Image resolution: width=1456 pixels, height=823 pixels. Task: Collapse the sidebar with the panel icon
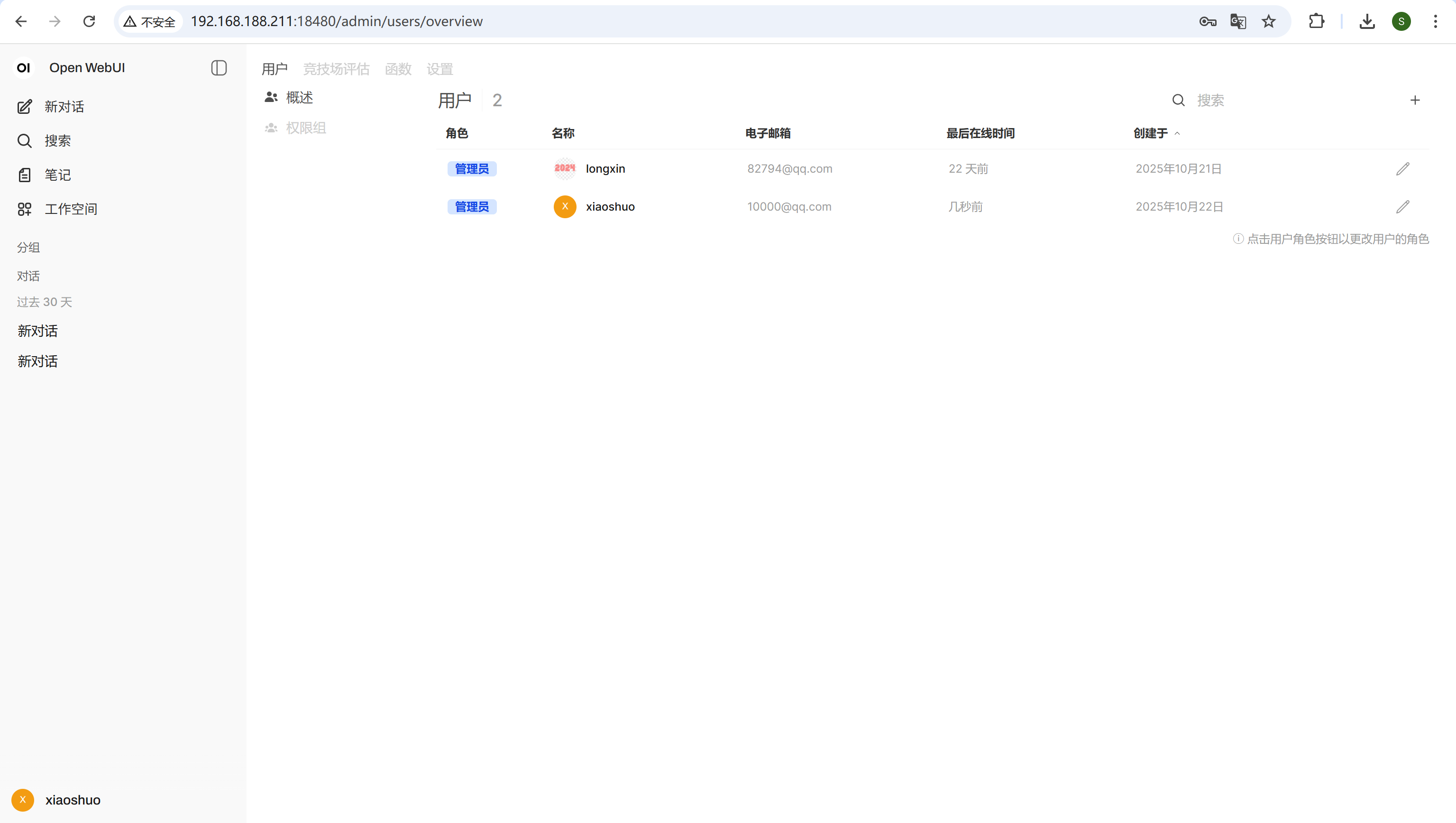pos(219,68)
